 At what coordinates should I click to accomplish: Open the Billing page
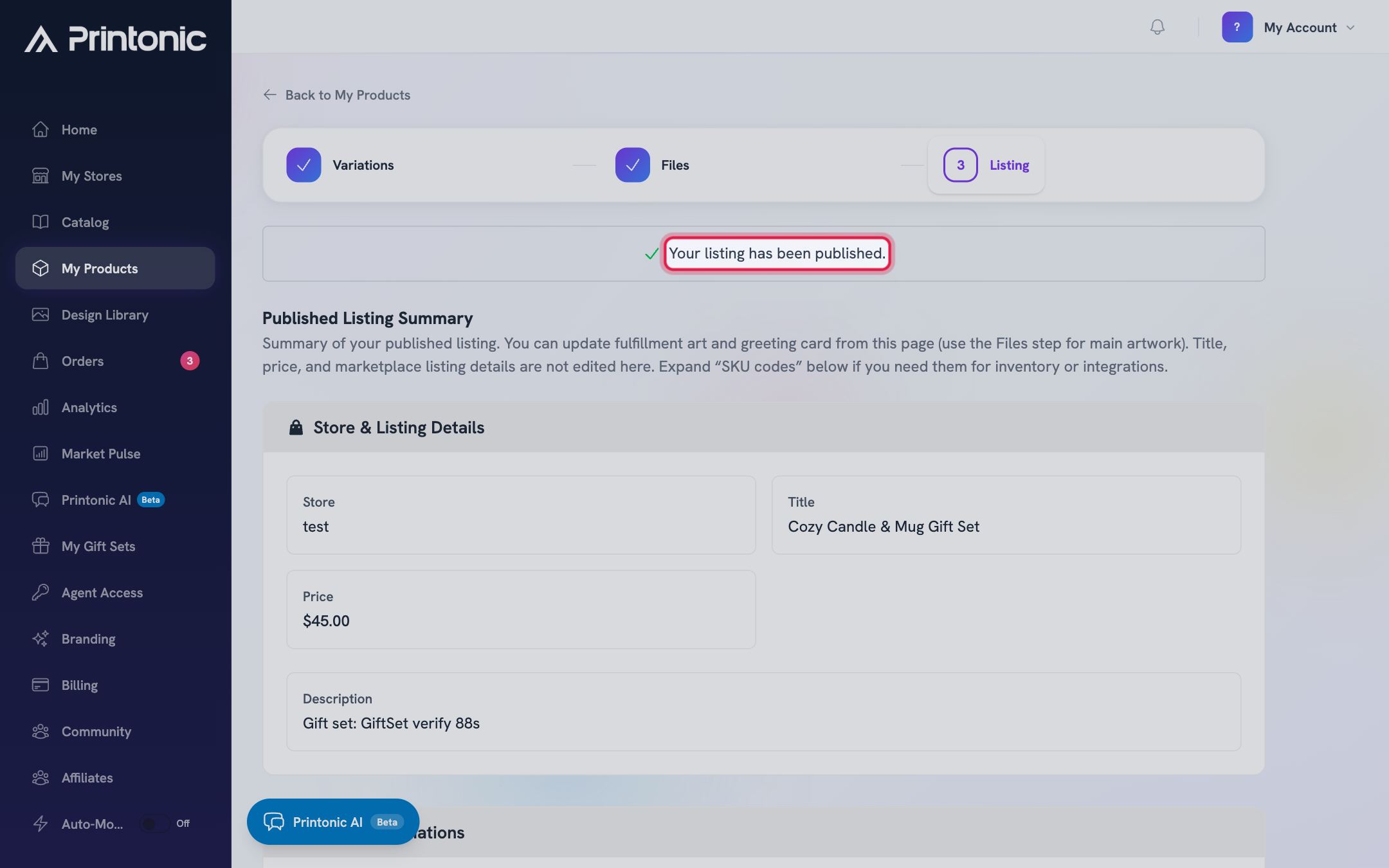coord(115,685)
